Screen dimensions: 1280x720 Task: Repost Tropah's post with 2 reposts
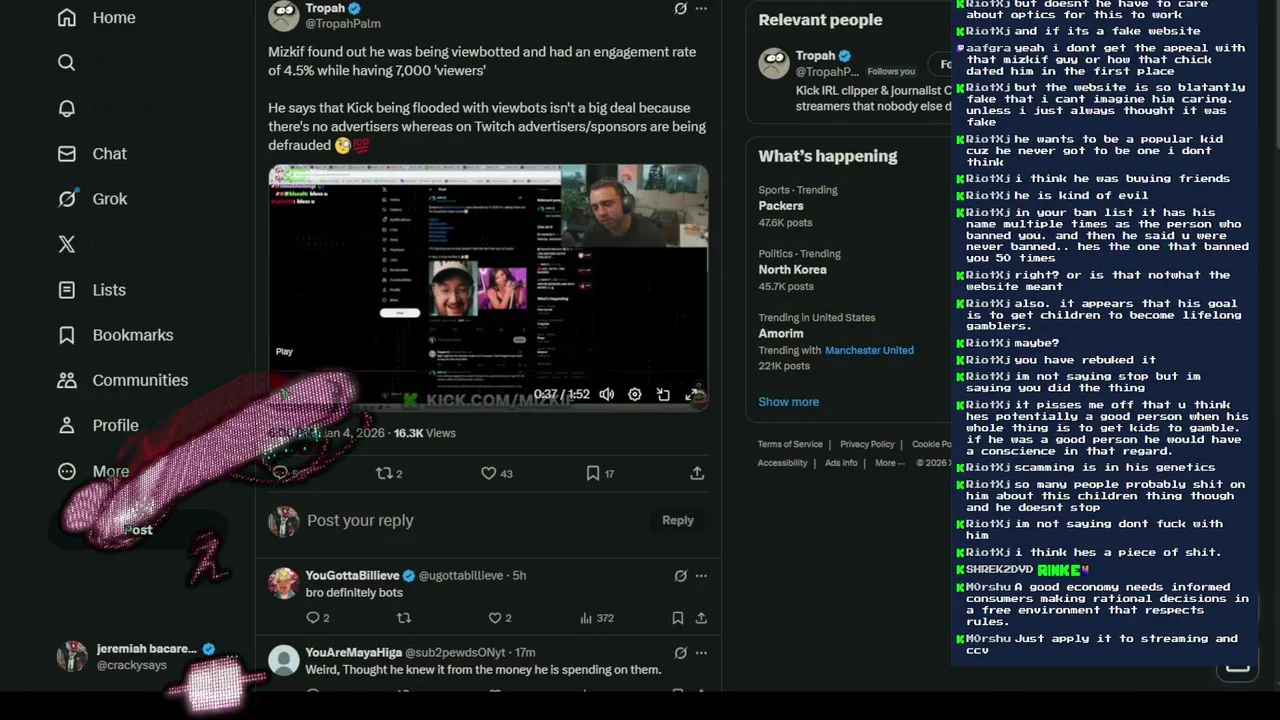(x=389, y=473)
